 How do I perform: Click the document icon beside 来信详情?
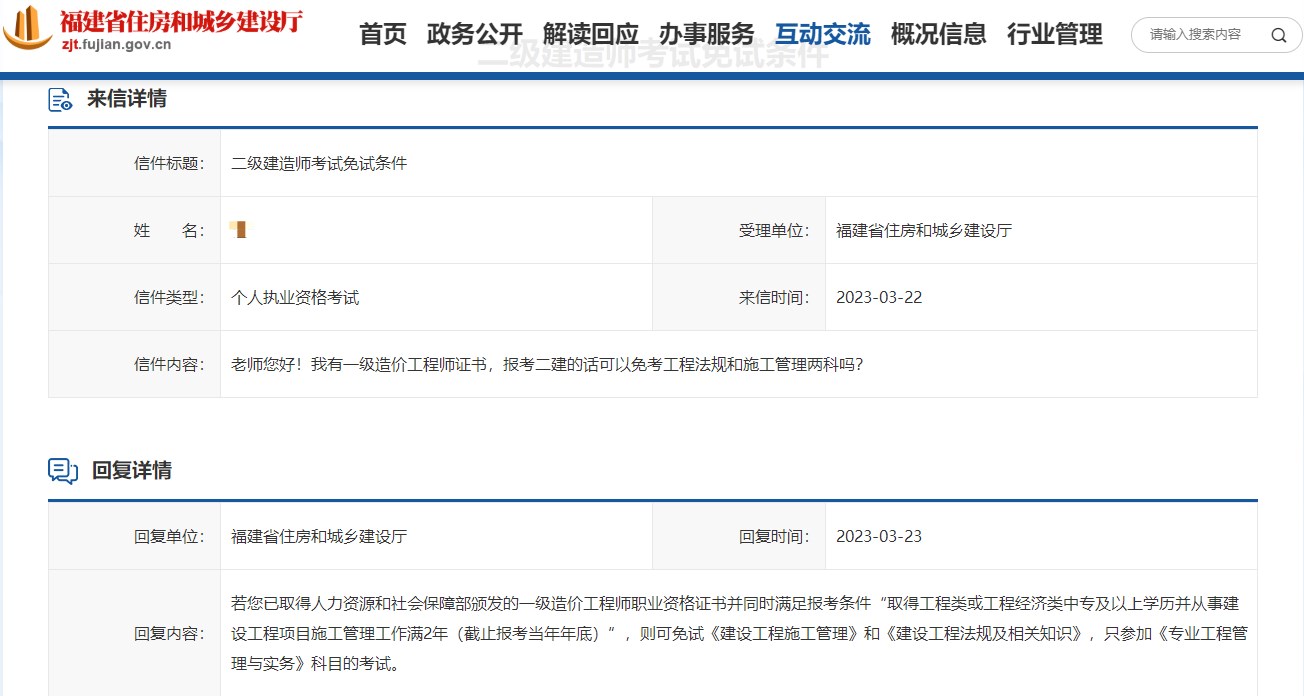tap(60, 99)
